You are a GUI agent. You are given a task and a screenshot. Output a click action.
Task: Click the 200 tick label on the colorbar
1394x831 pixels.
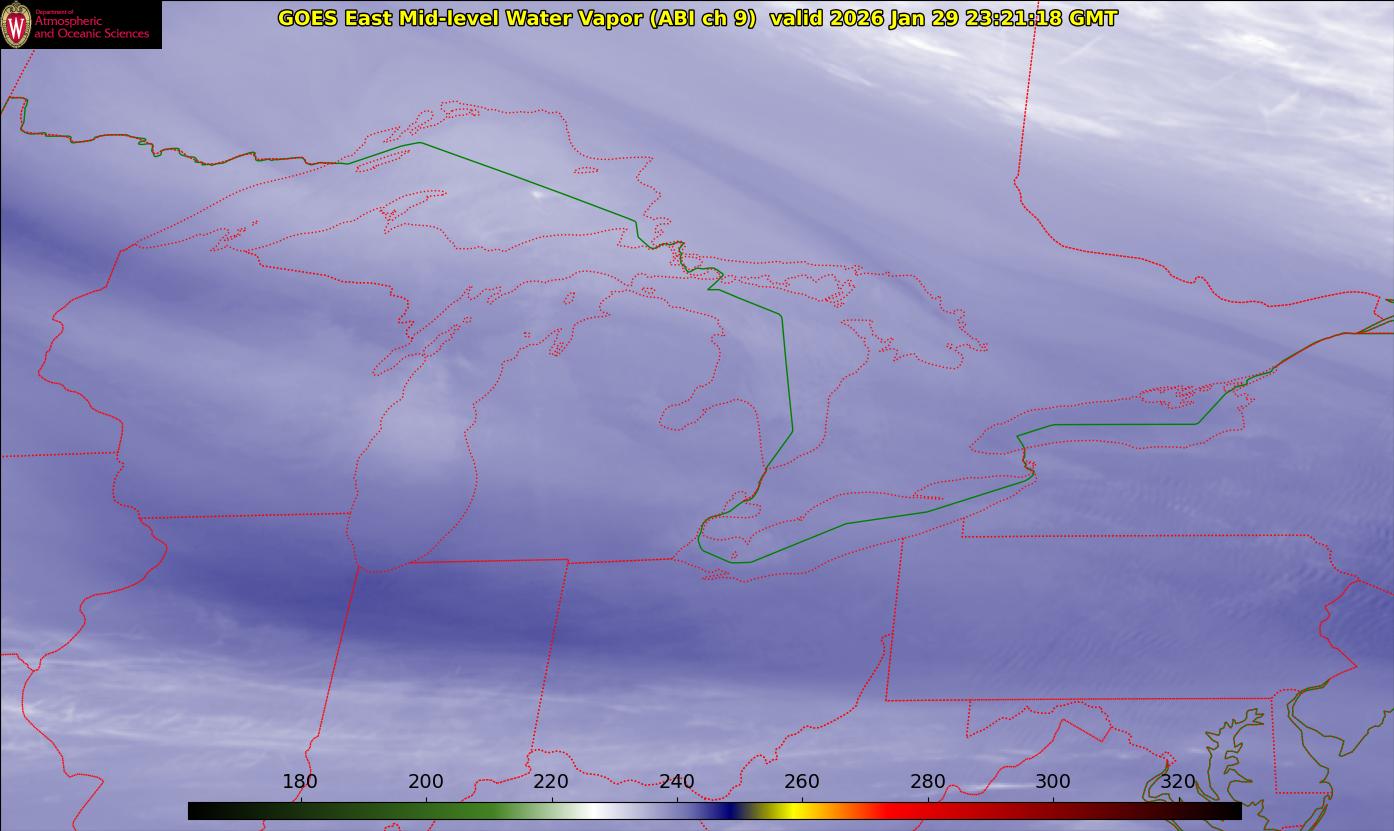[x=426, y=781]
